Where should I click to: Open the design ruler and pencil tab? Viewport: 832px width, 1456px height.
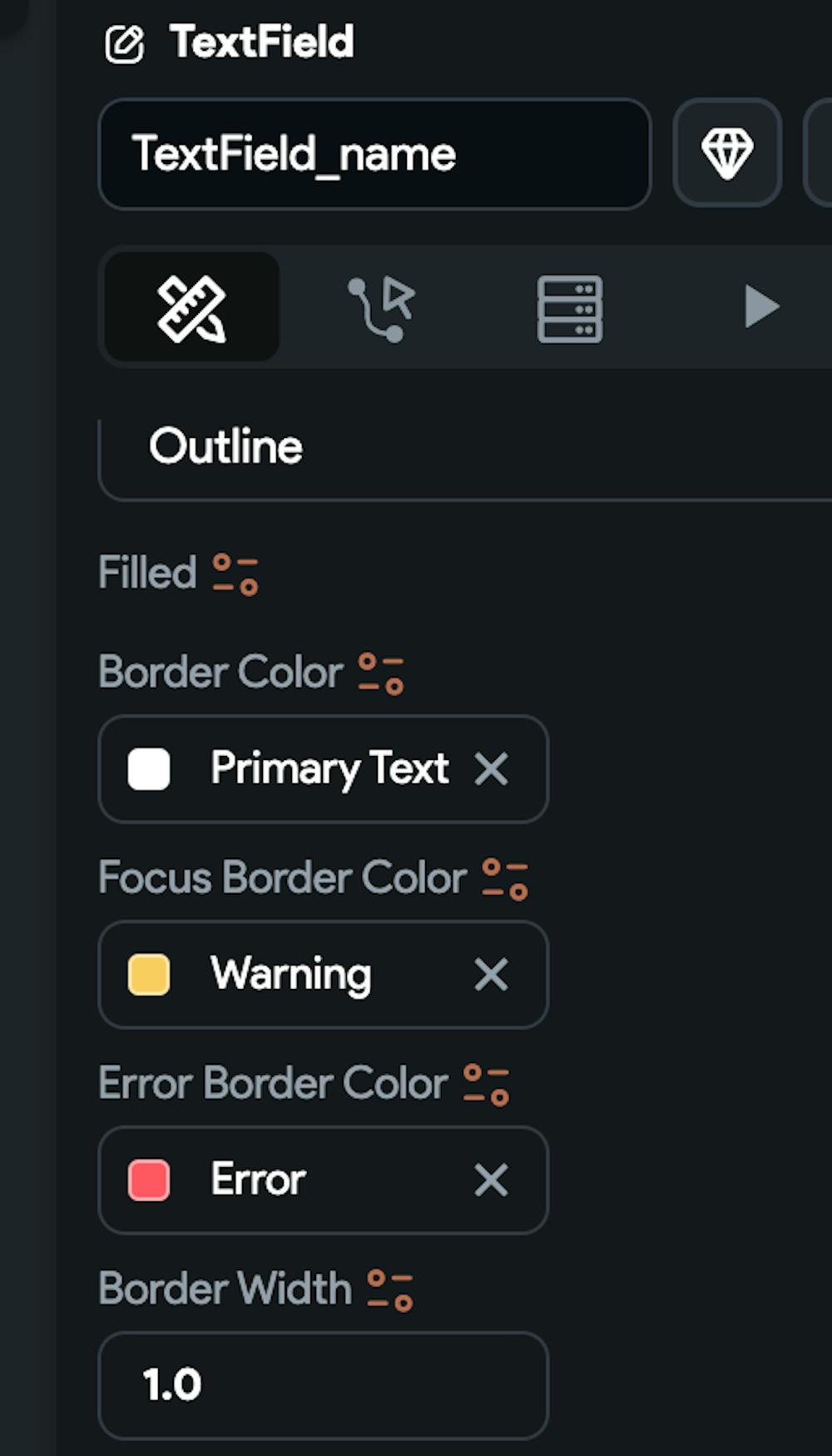tap(191, 308)
